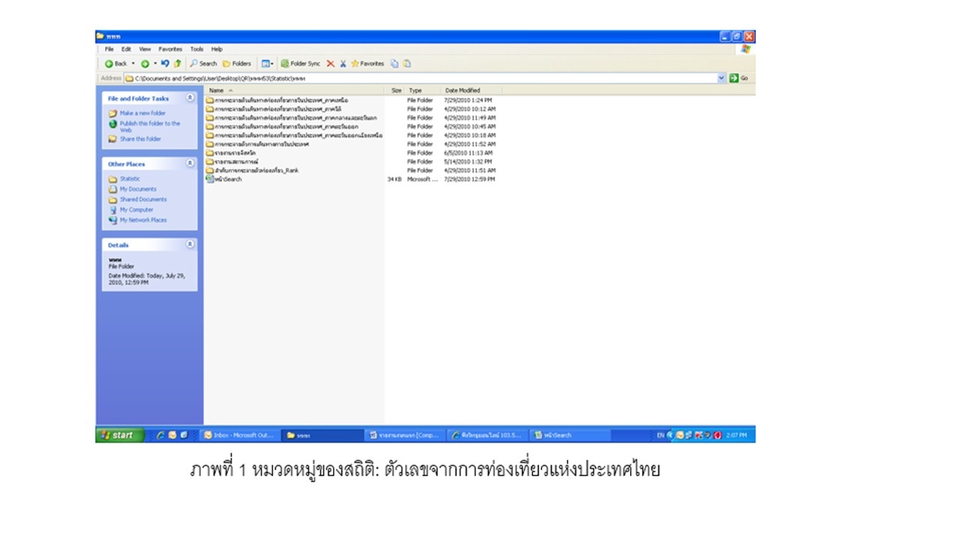This screenshot has height=540, width=960.
Task: Go Back using the green arrow
Action: tap(115, 64)
